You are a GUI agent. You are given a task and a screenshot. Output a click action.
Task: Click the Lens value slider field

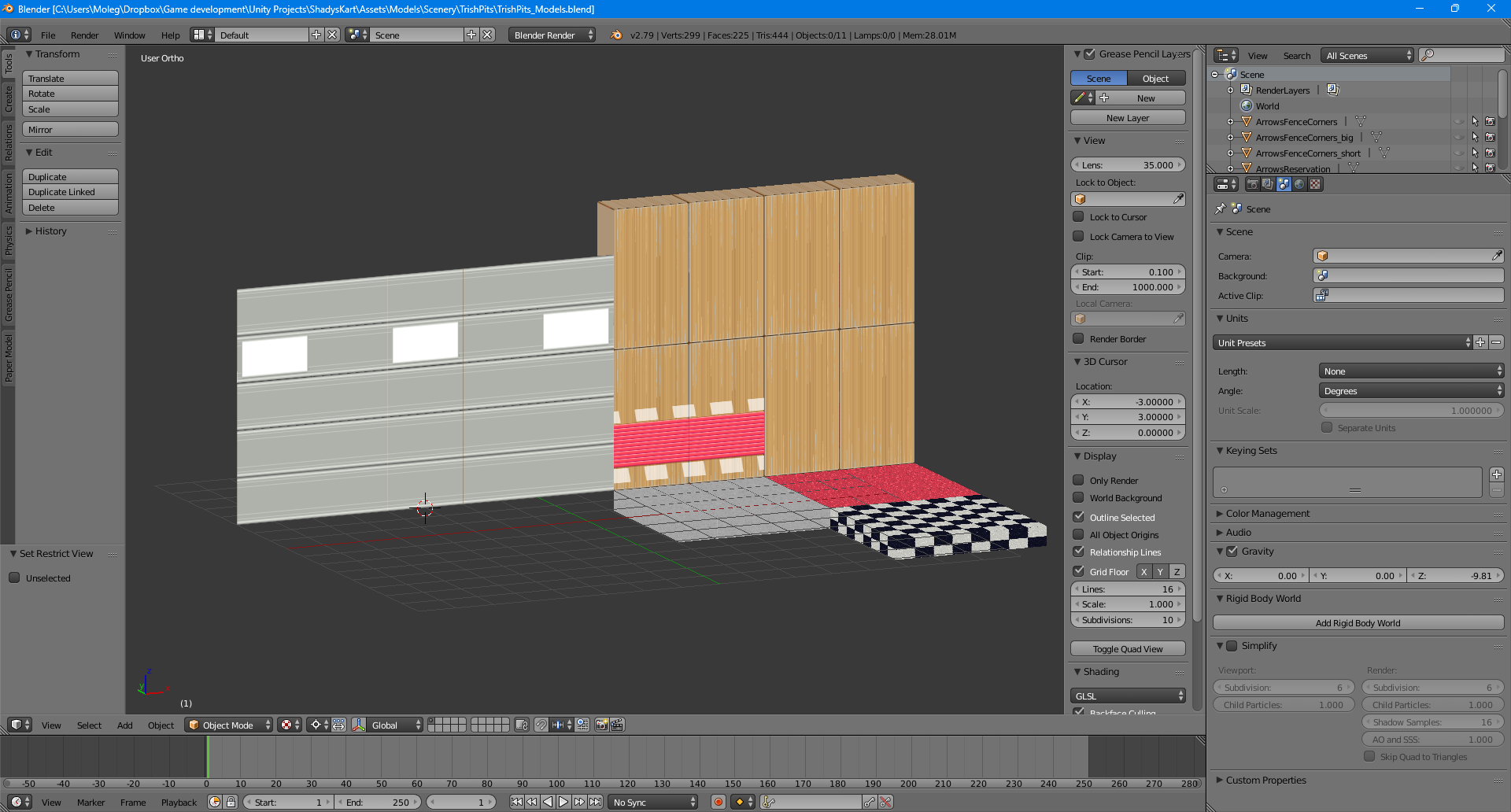[x=1127, y=165]
